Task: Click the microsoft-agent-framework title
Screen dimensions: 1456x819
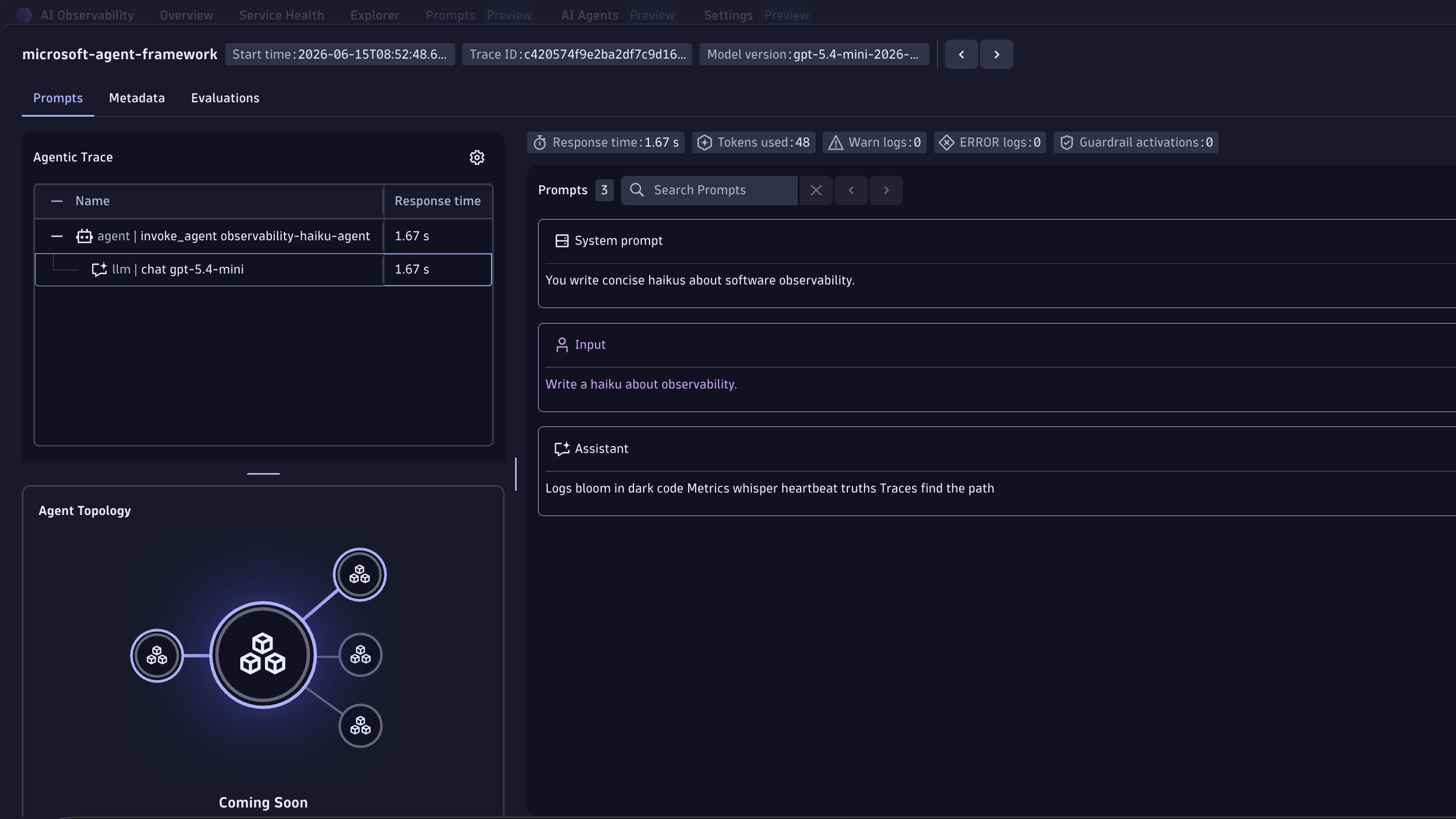Action: point(120,55)
